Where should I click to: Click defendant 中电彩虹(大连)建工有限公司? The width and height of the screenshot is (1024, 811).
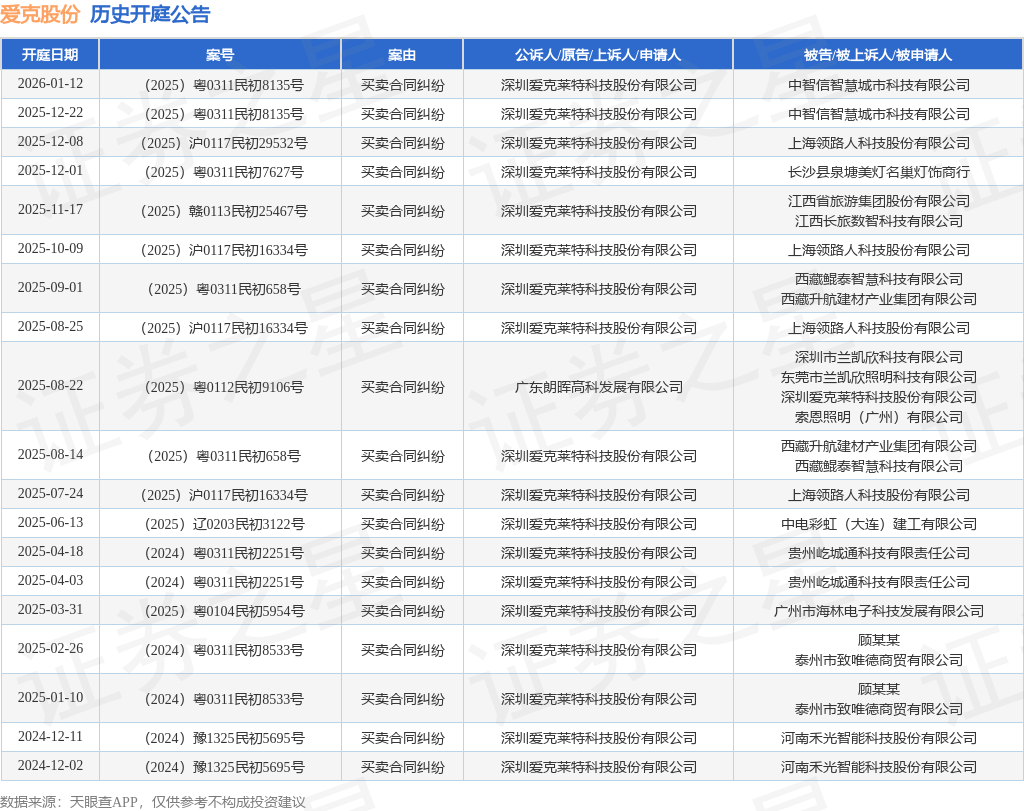[878, 524]
